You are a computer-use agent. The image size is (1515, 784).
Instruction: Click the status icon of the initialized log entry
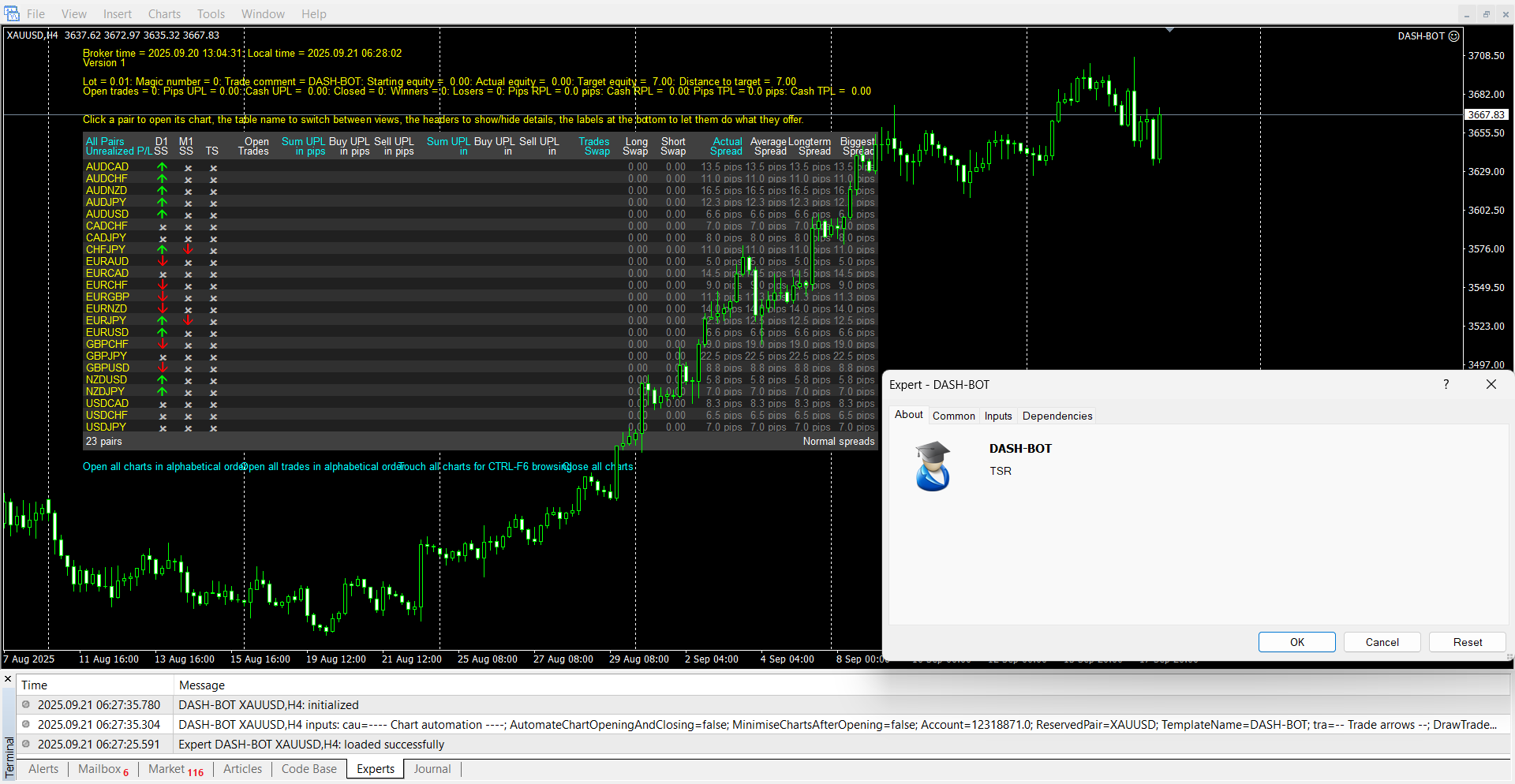click(26, 704)
